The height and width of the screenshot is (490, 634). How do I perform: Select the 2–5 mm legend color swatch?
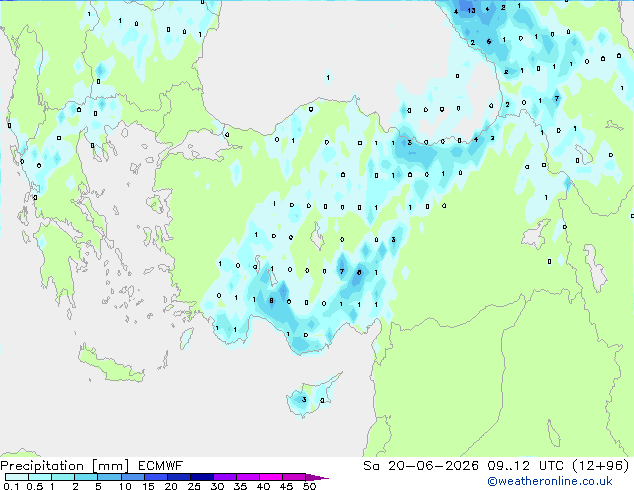click(86, 477)
